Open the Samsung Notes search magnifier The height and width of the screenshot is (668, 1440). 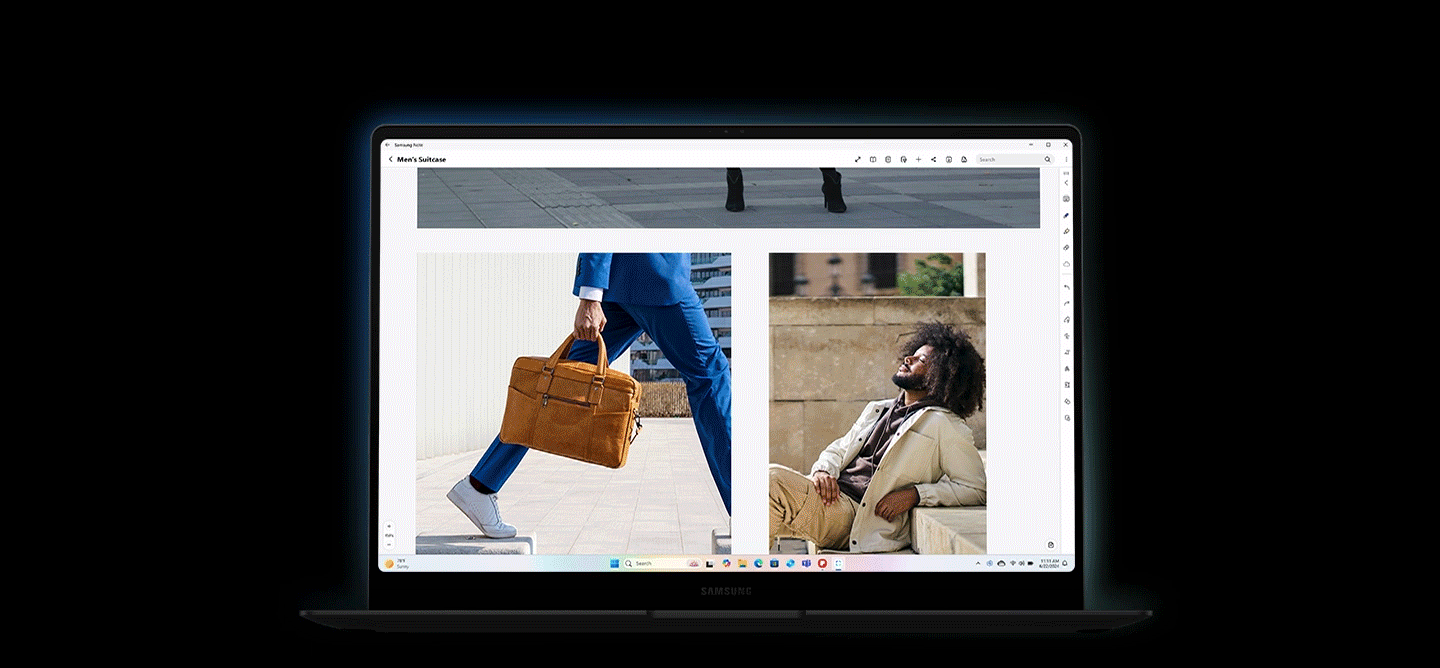click(x=1047, y=159)
